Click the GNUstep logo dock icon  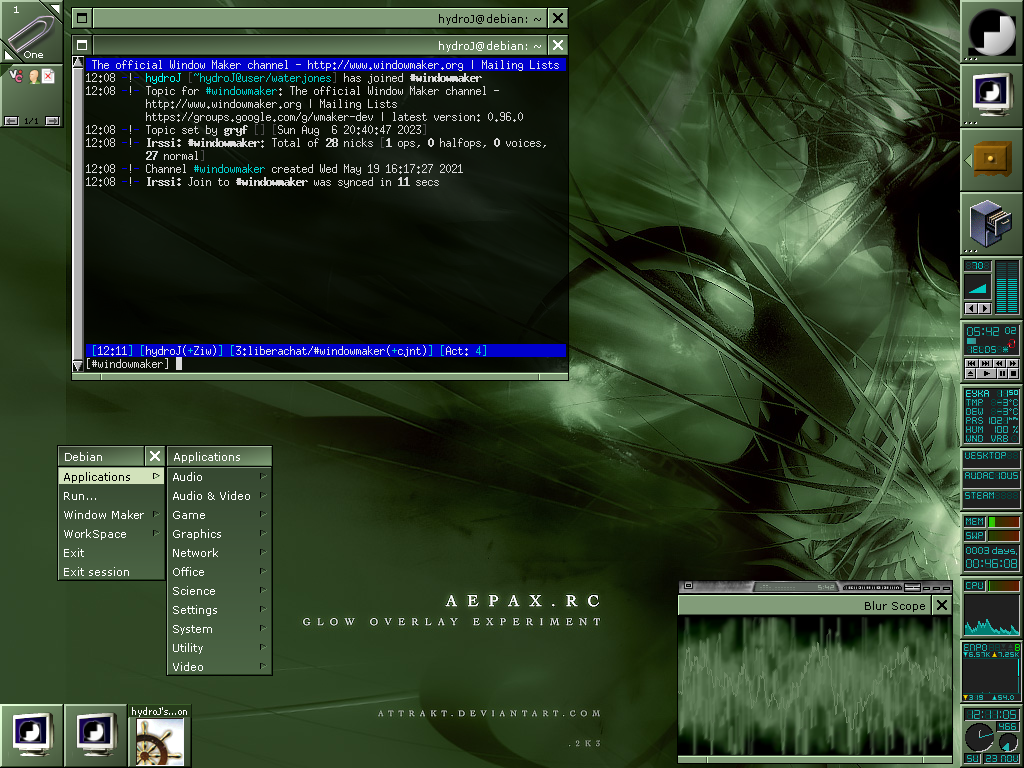click(991, 32)
